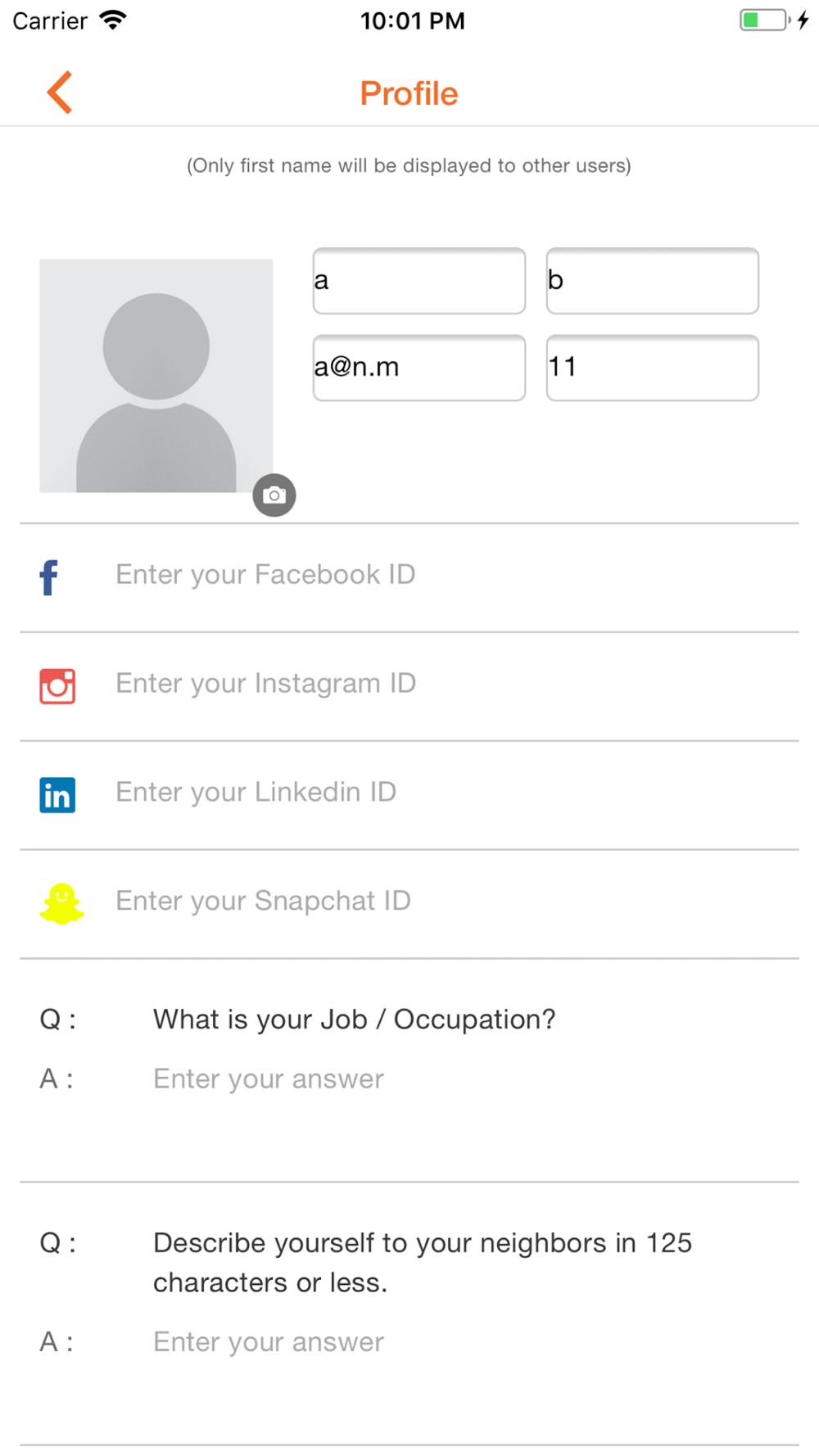Click the LinkedIn logo icon
The height and width of the screenshot is (1456, 819).
pos(57,795)
